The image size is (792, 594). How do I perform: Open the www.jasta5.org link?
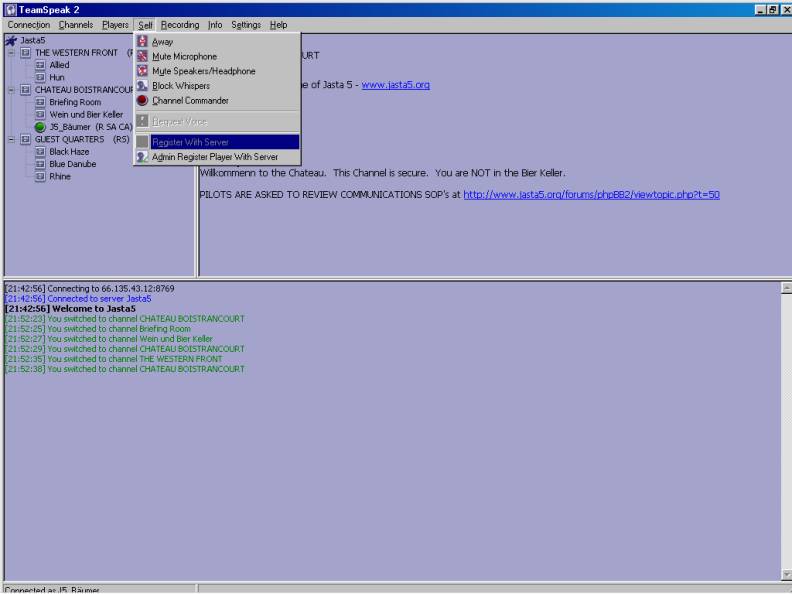[396, 86]
